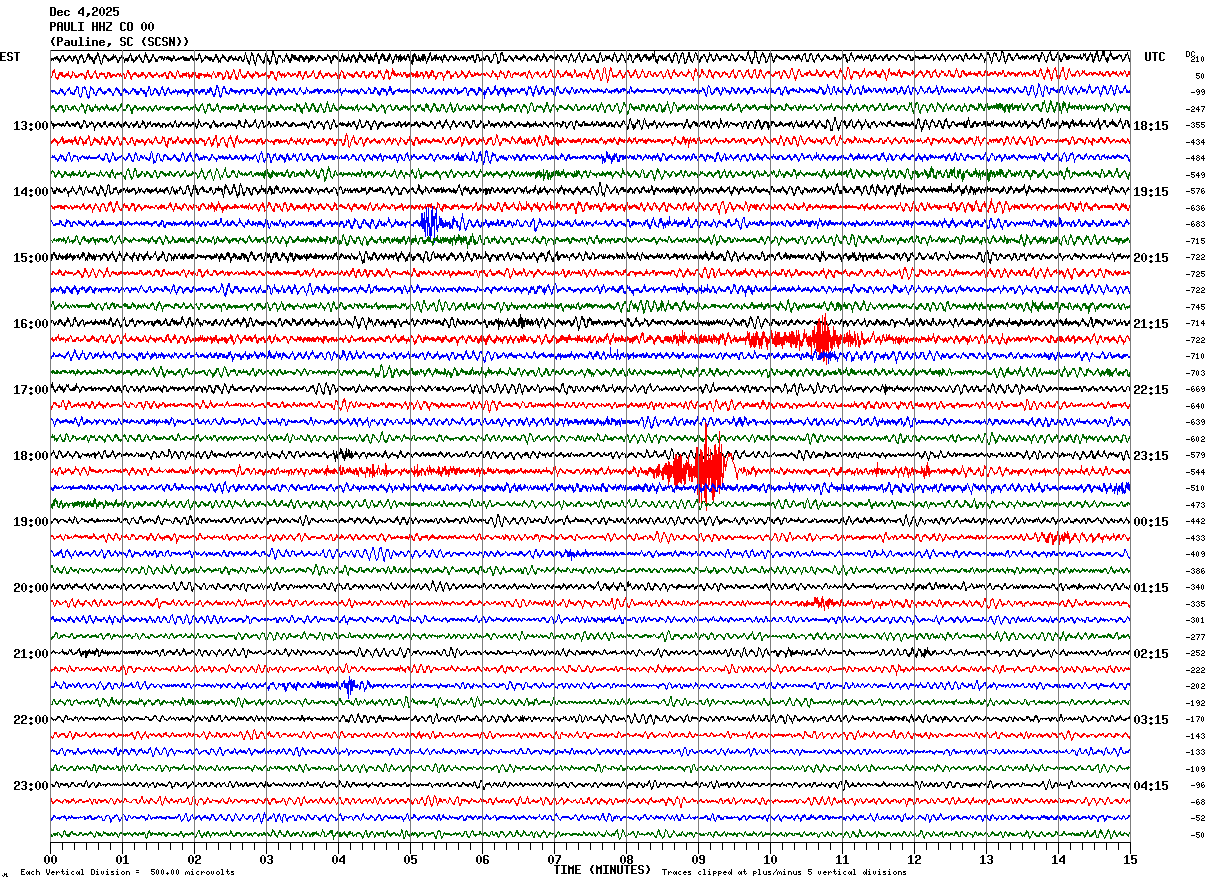
Task: Click the DC offset value -579
Action: click(1196, 456)
